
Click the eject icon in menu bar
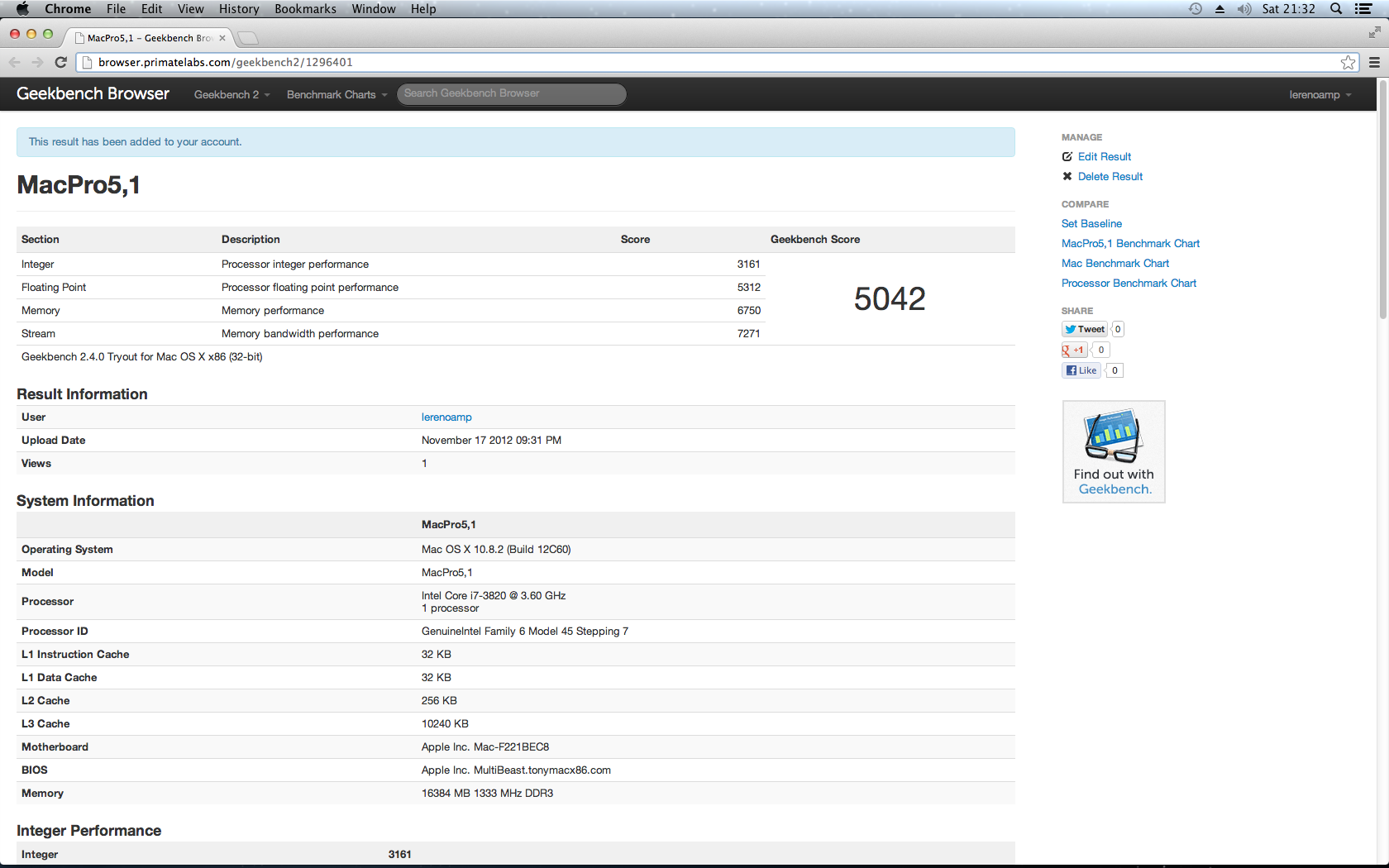coord(1220,9)
